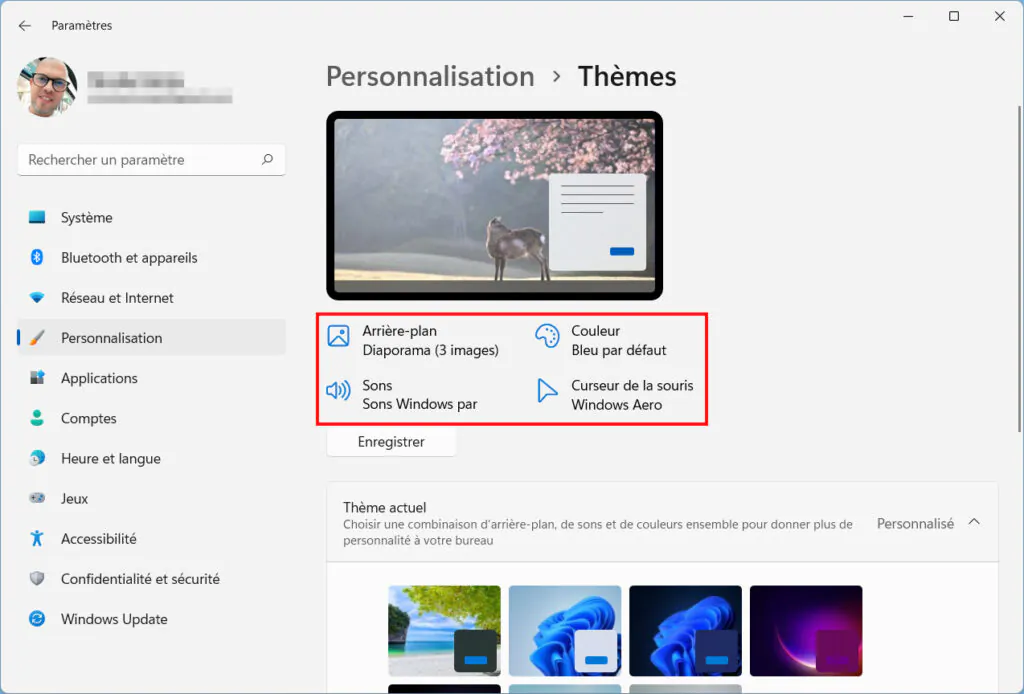The width and height of the screenshot is (1024, 694).
Task: Go back using the arrow icon
Action: pyautogui.click(x=25, y=25)
